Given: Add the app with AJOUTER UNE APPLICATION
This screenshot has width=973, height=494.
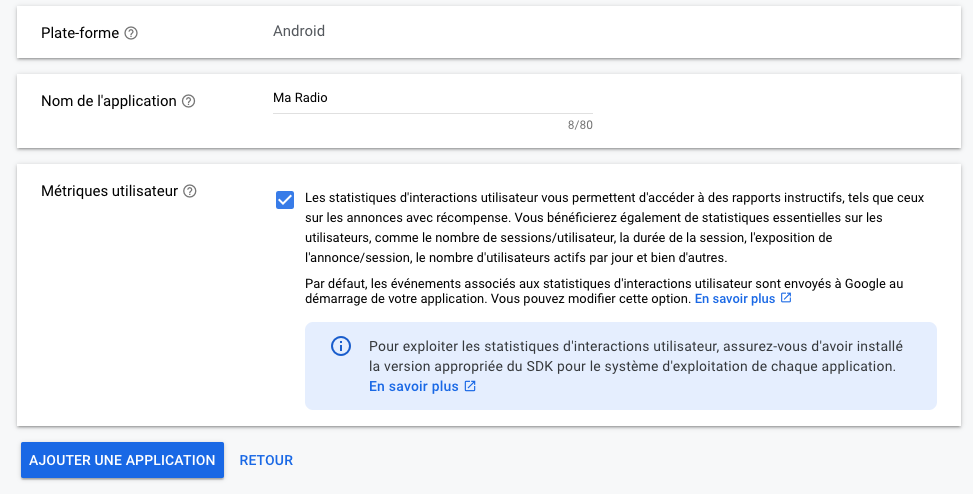Looking at the screenshot, I should coord(122,460).
